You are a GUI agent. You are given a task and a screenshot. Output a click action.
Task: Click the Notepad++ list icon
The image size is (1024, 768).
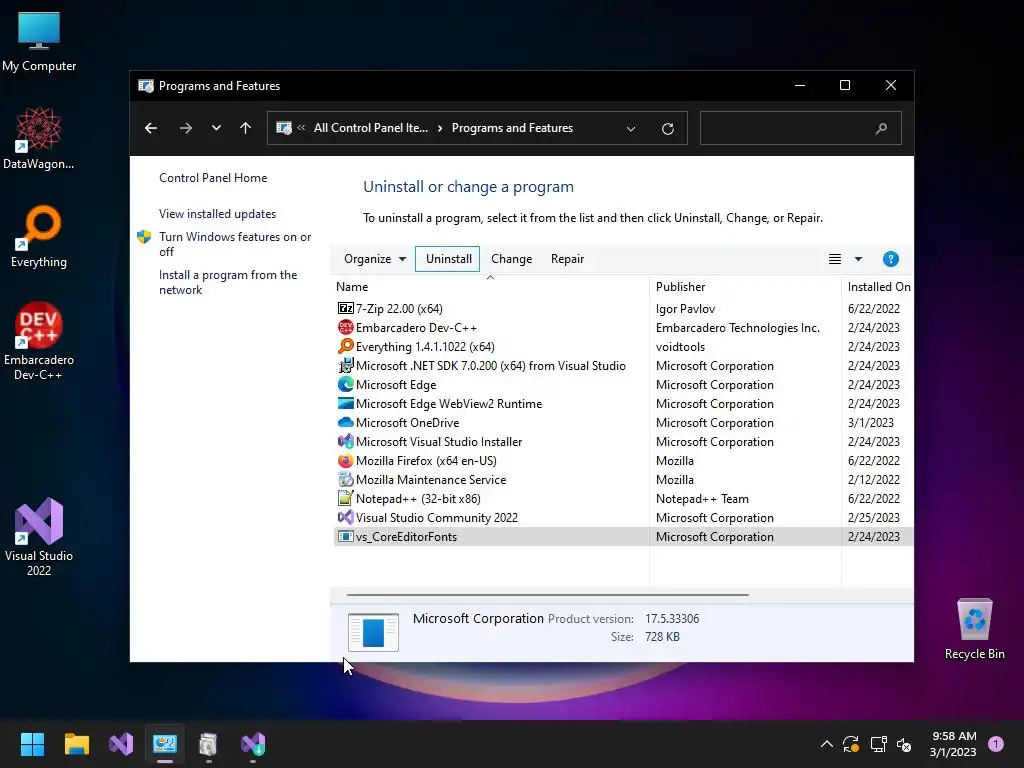[x=345, y=498]
